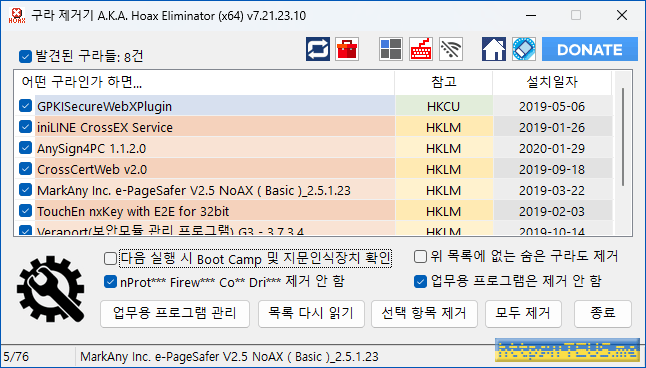Click the blue eraser icon
The width and height of the screenshot is (646, 368).
(x=524, y=49)
